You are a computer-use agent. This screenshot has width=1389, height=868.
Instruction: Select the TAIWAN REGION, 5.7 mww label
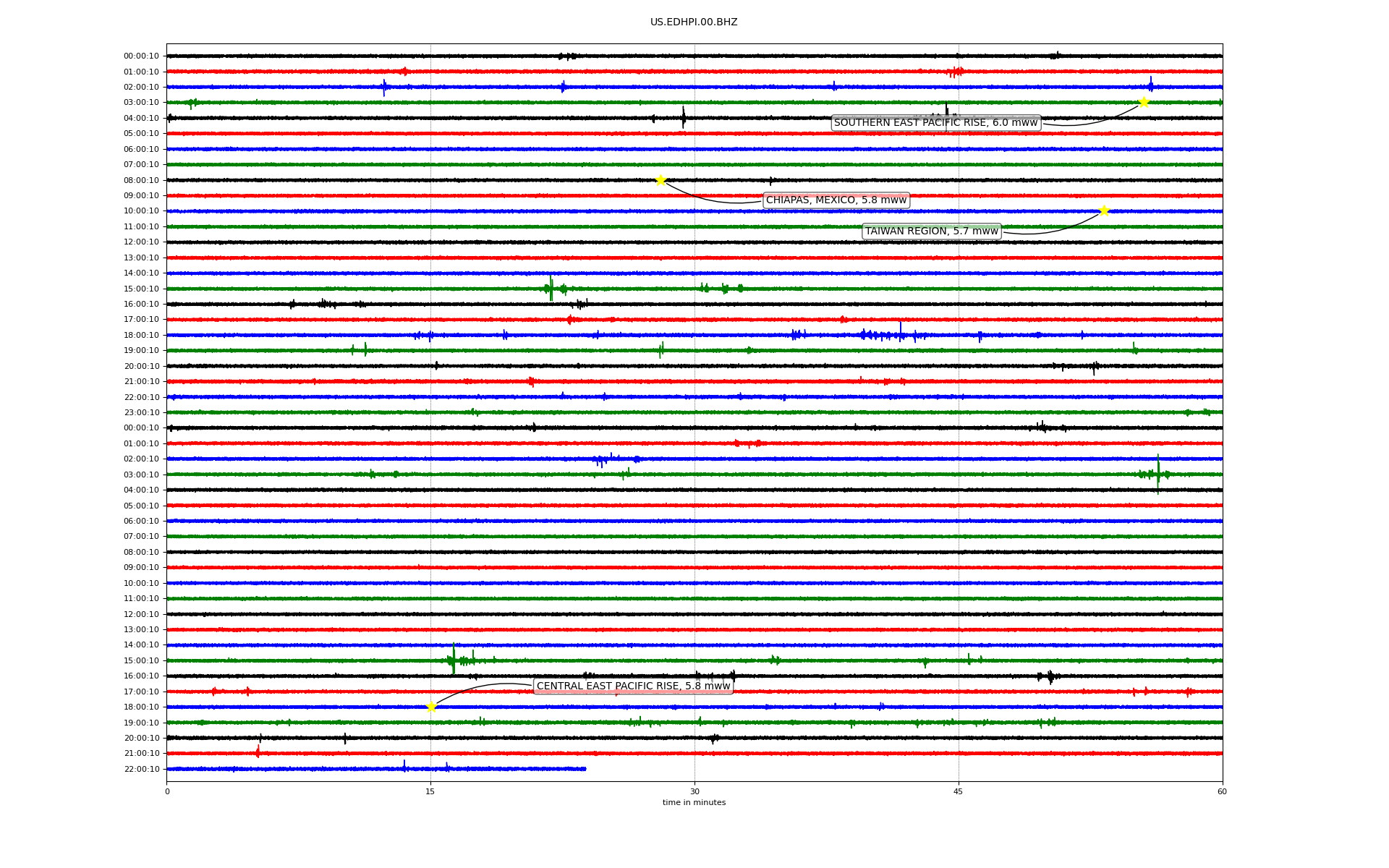[x=932, y=231]
